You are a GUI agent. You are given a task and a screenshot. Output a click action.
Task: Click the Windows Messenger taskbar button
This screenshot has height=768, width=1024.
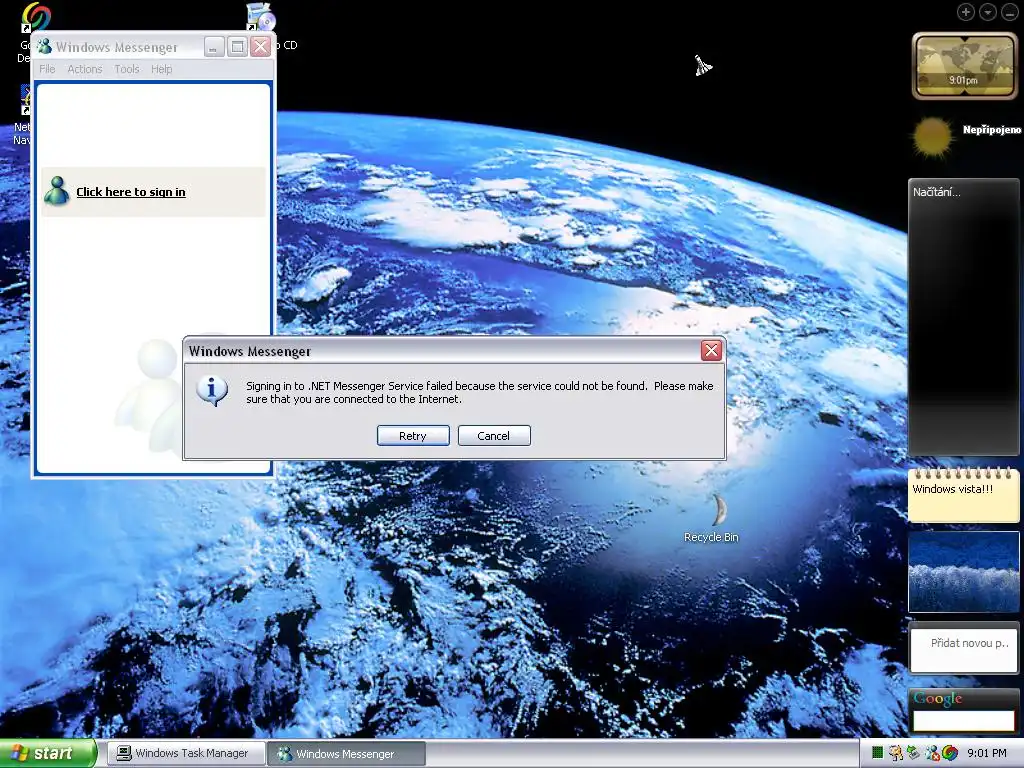(345, 754)
